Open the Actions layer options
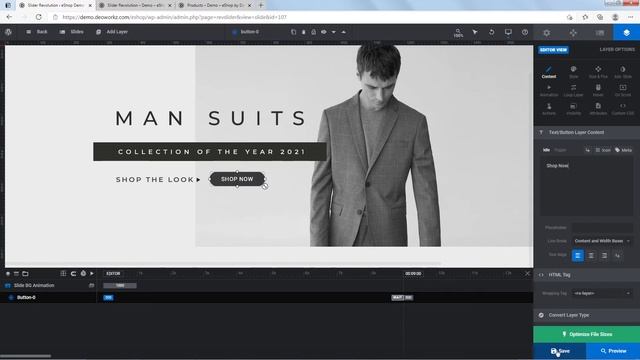This screenshot has height=360, width=640. (549, 109)
